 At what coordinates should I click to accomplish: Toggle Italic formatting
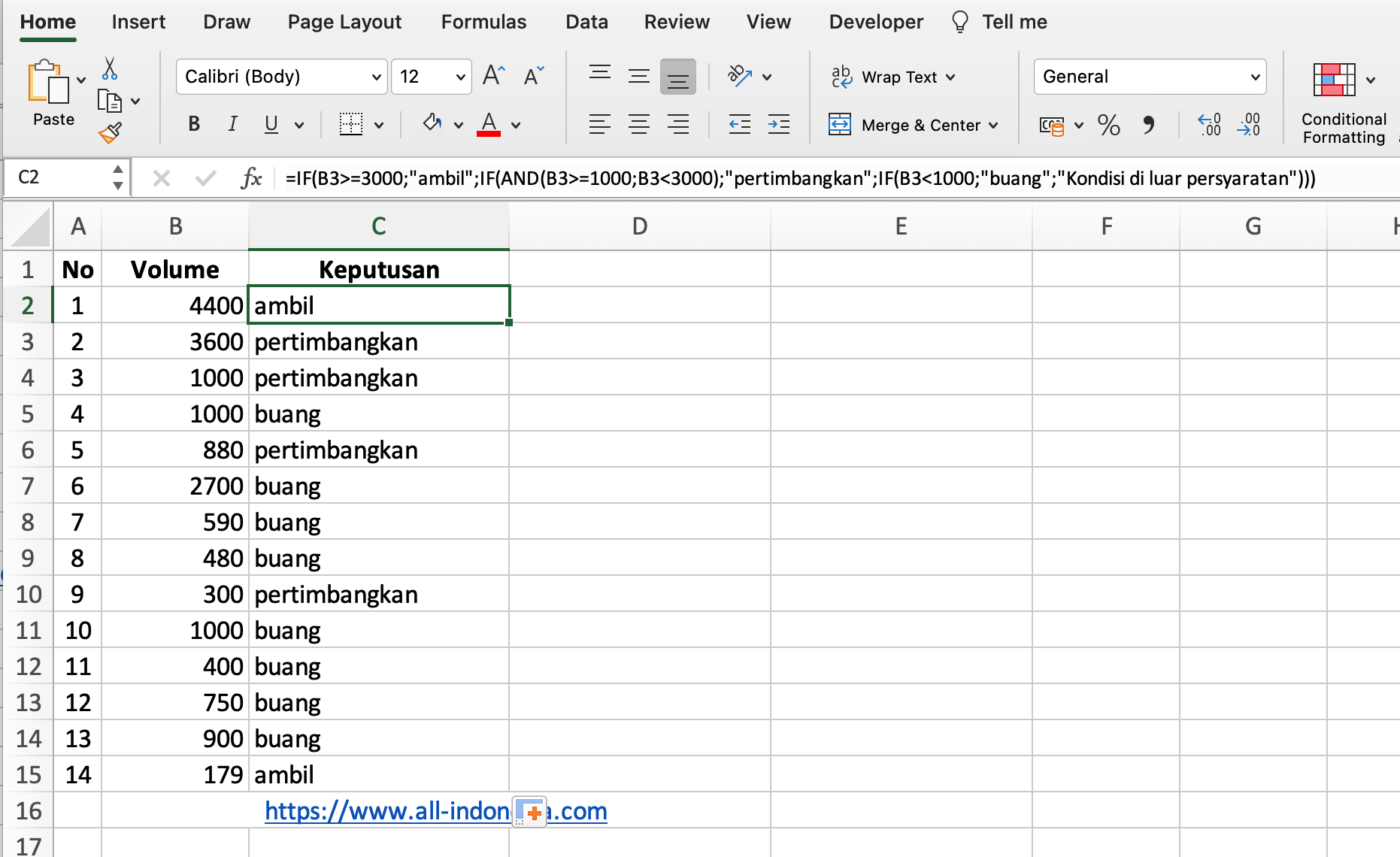(x=232, y=125)
